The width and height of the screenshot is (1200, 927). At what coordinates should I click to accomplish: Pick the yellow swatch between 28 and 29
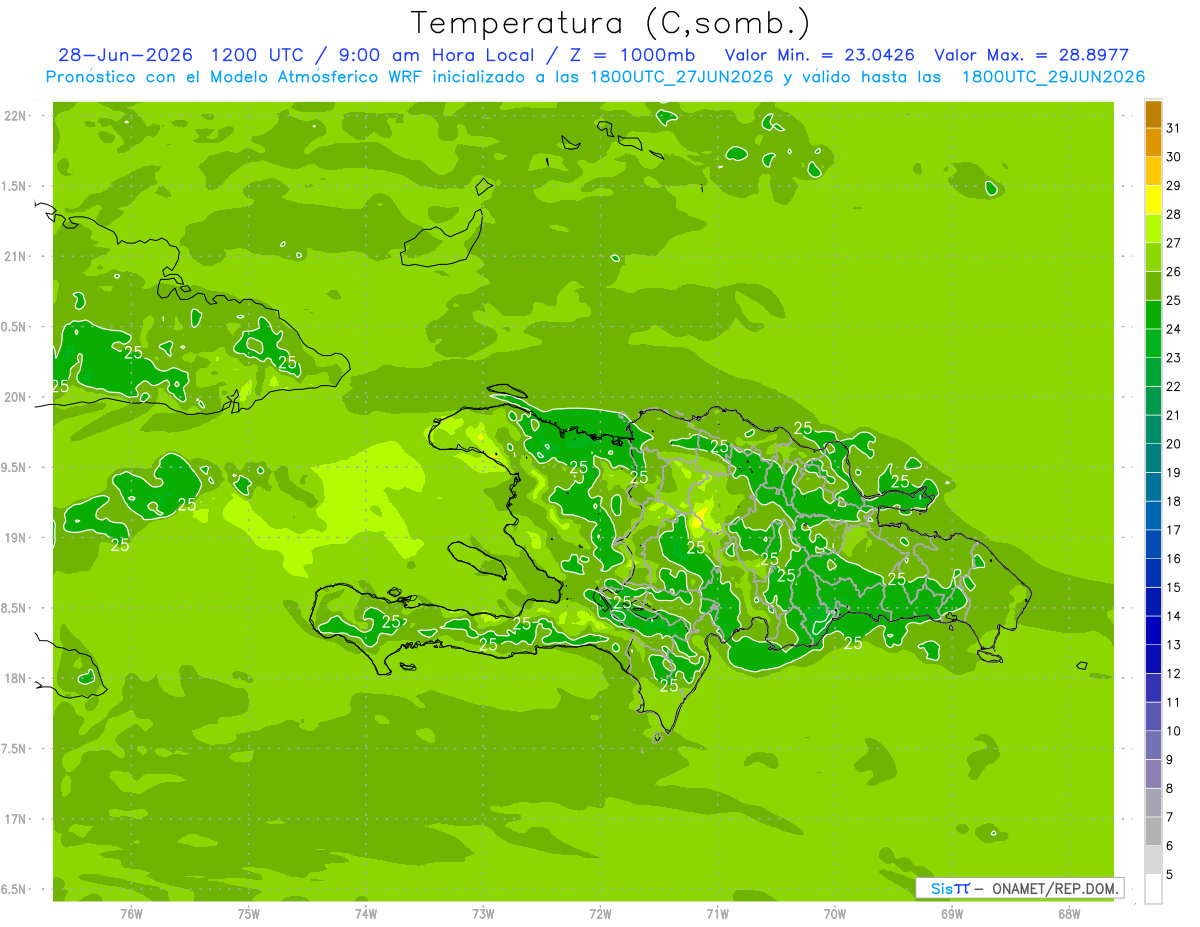[1153, 200]
